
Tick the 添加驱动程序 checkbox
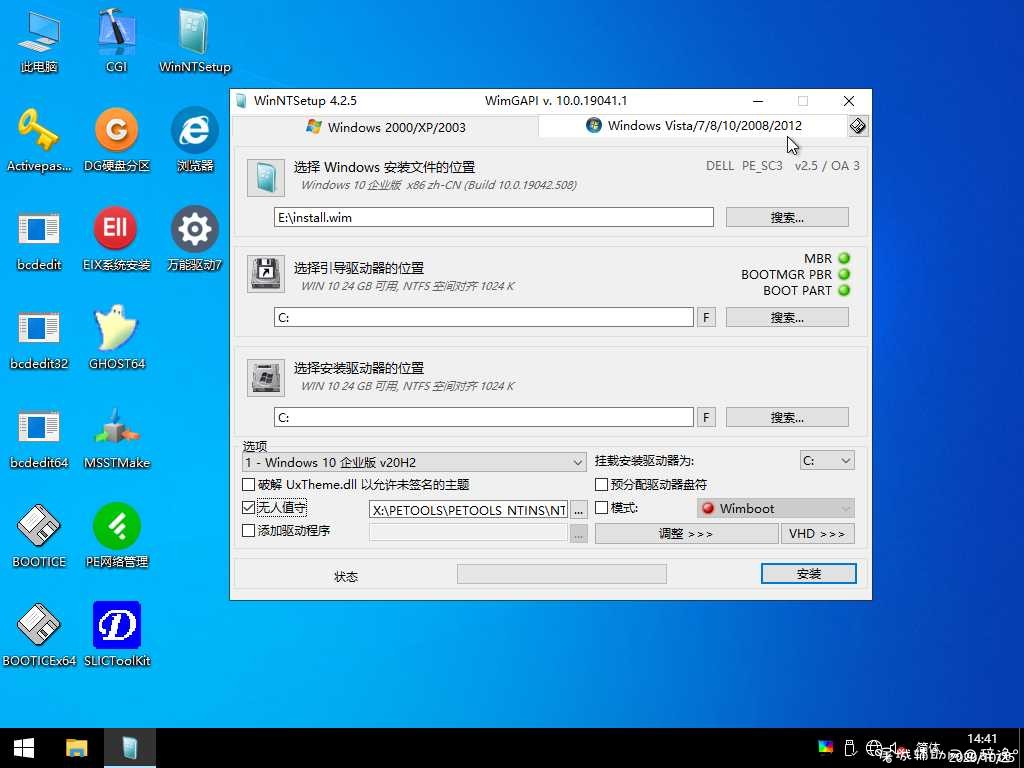point(248,530)
